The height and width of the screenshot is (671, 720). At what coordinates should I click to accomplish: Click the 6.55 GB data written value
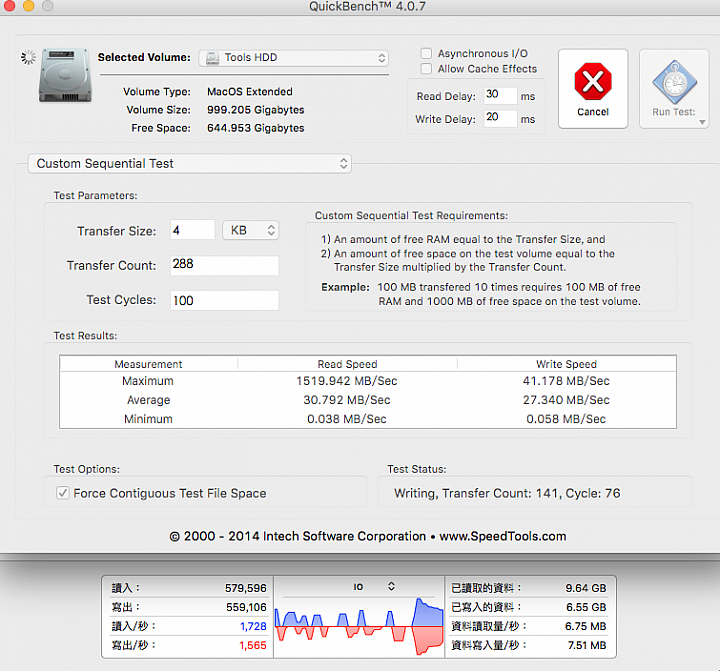click(x=586, y=607)
